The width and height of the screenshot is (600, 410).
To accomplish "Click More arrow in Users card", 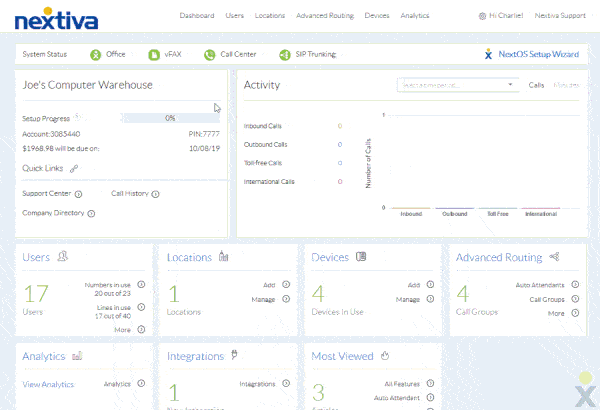I will click(141, 329).
